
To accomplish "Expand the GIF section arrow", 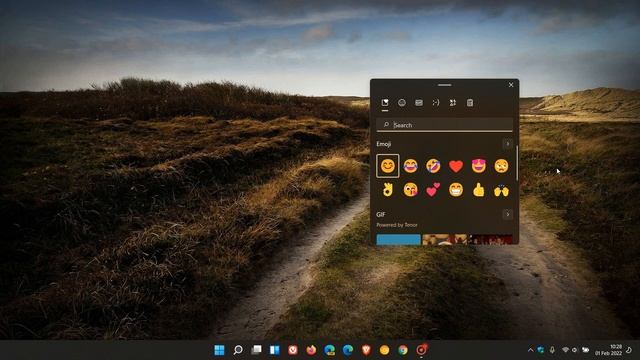I will [507, 214].
